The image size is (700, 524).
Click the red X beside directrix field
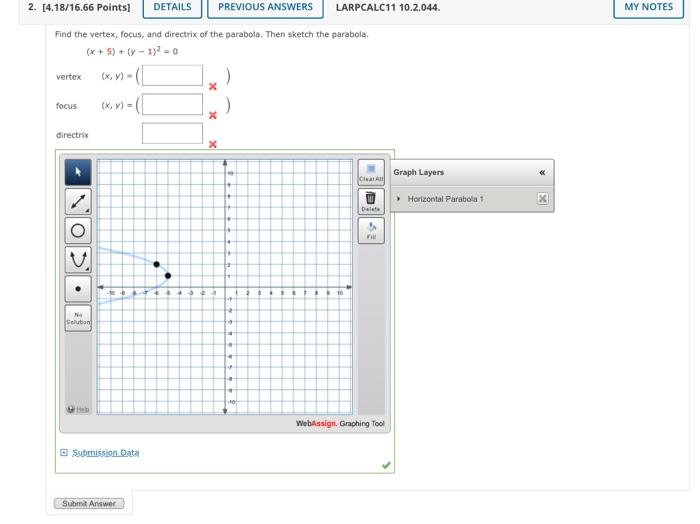click(213, 144)
